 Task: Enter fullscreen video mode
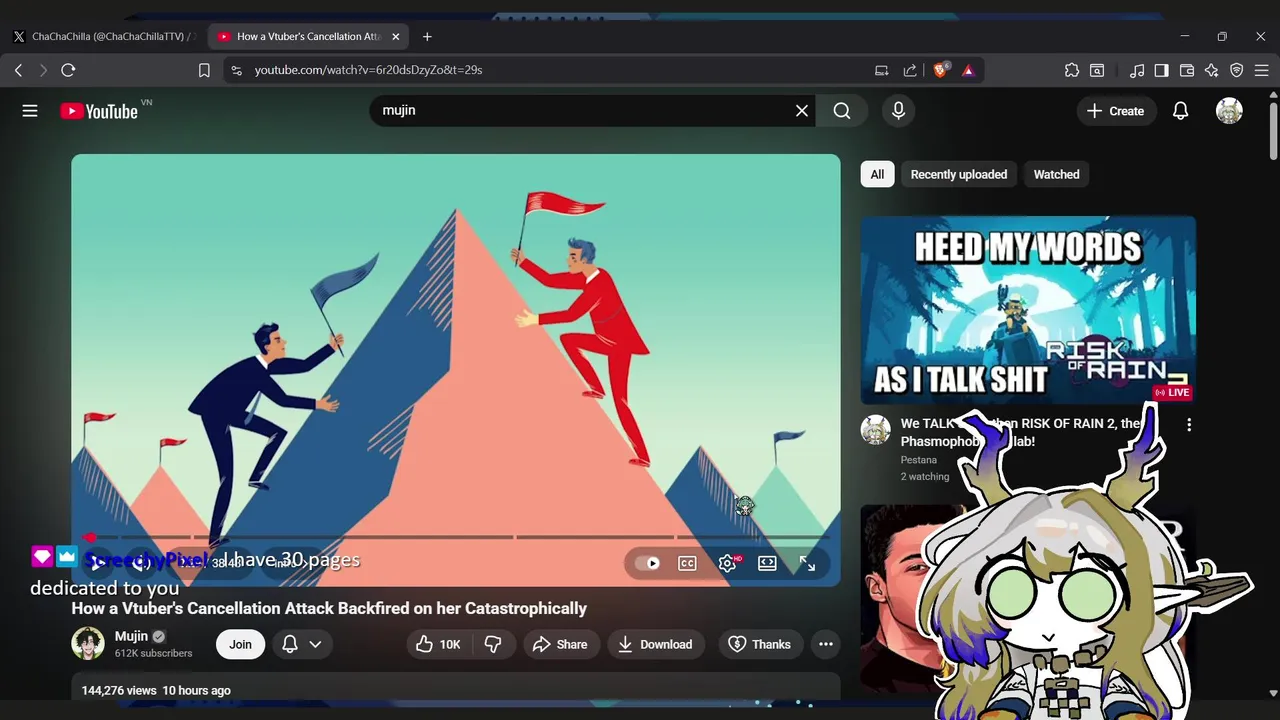tap(807, 564)
